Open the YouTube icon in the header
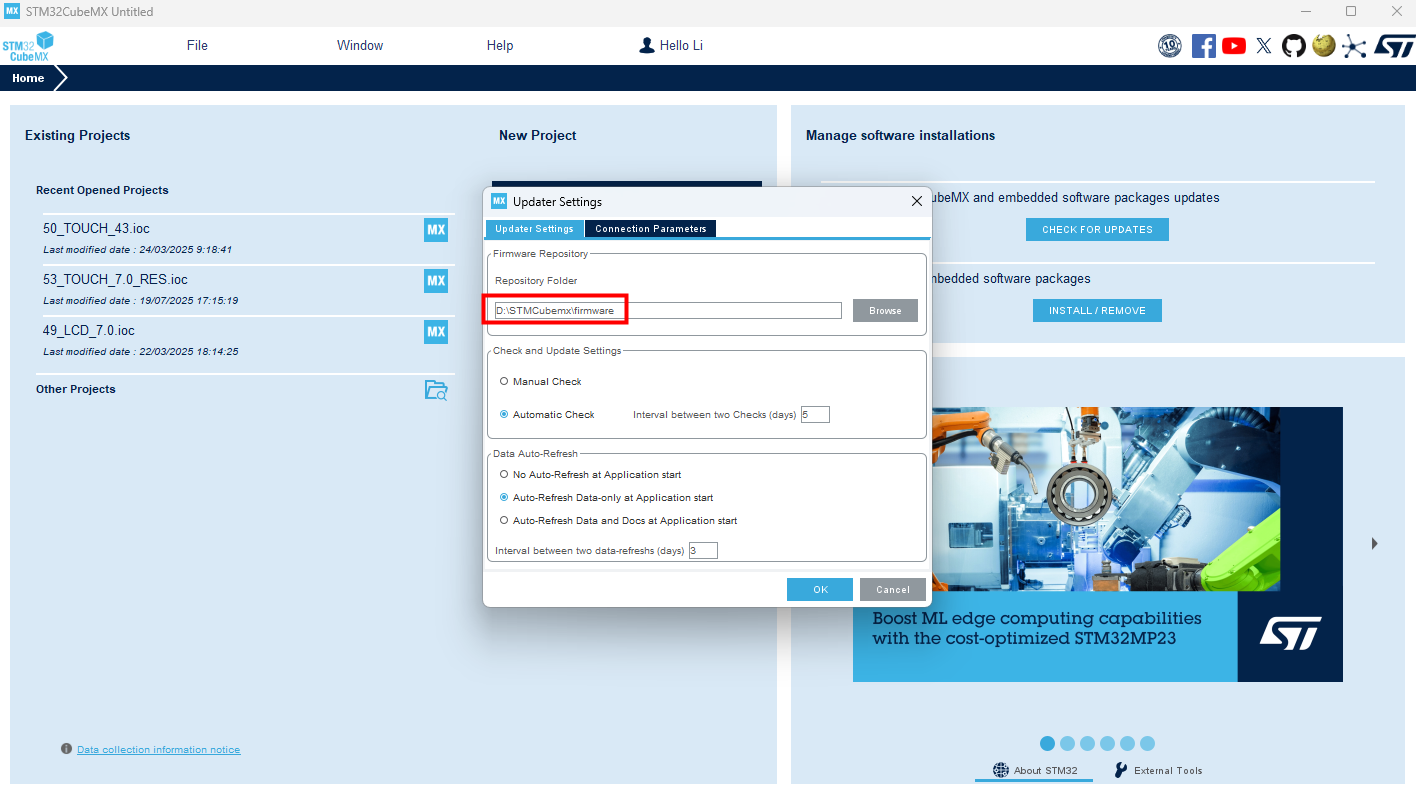The width and height of the screenshot is (1416, 792). pos(1234,45)
